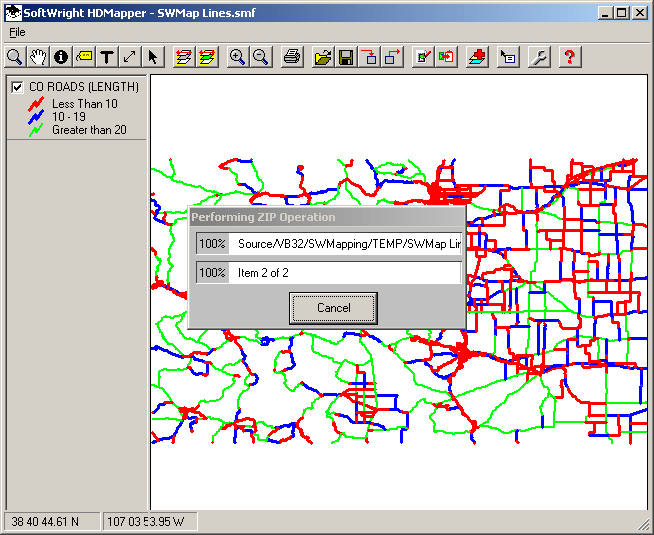
Task: Click the green and yellow layers icon
Action: pos(207,57)
